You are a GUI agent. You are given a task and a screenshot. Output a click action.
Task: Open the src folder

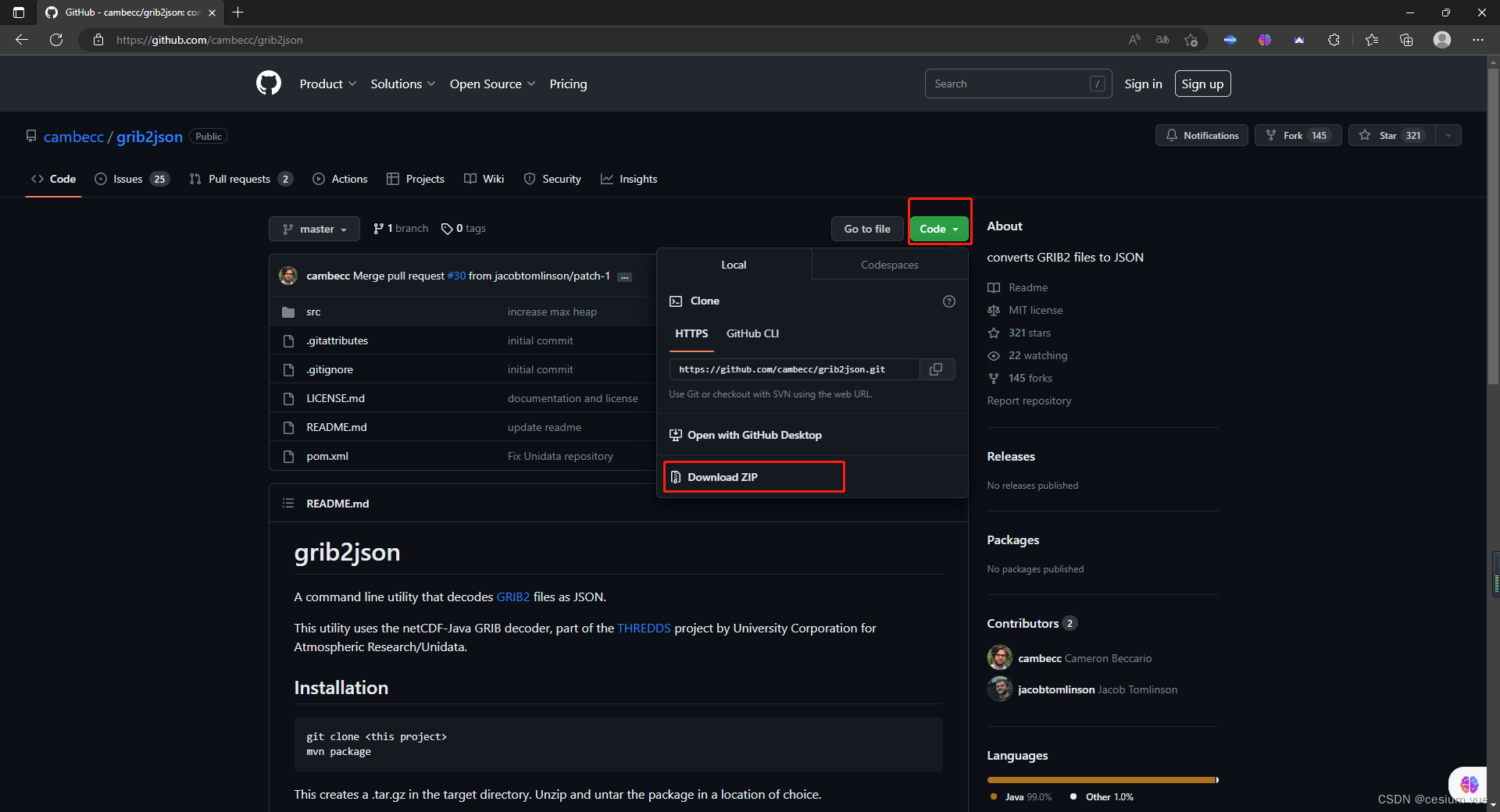coord(313,312)
